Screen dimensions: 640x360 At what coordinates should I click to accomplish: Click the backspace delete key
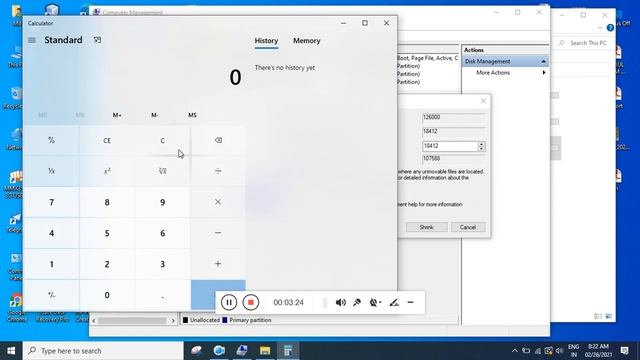click(x=218, y=140)
